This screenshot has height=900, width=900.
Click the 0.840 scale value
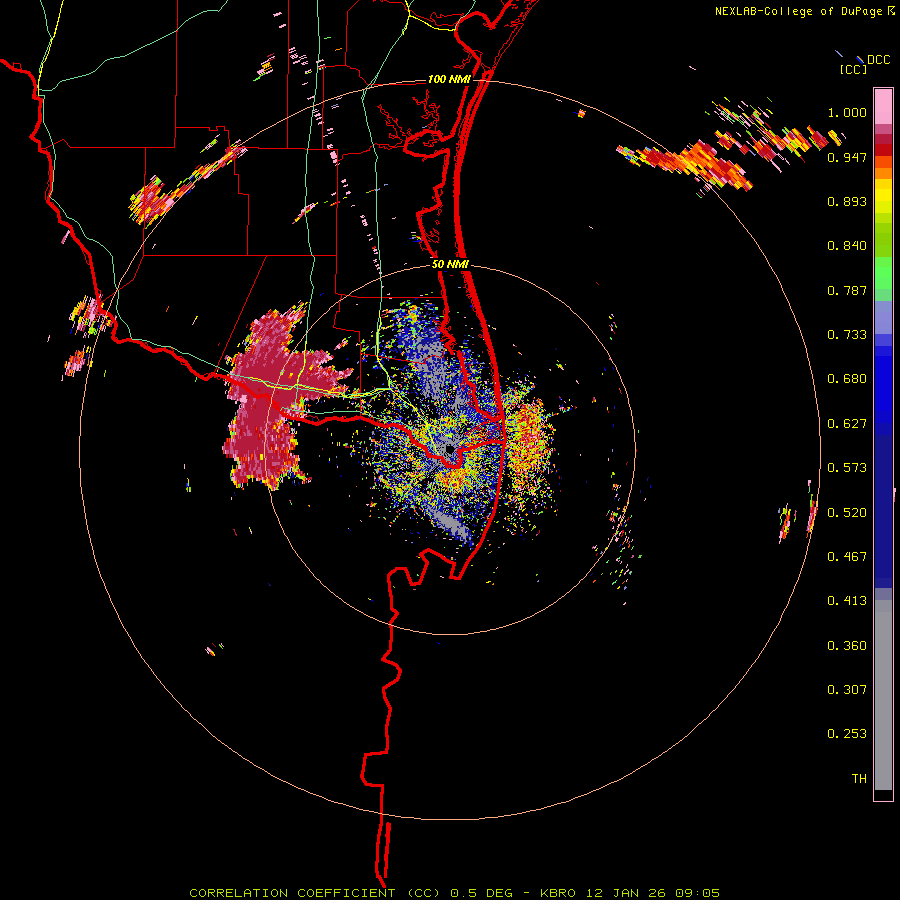coord(847,246)
